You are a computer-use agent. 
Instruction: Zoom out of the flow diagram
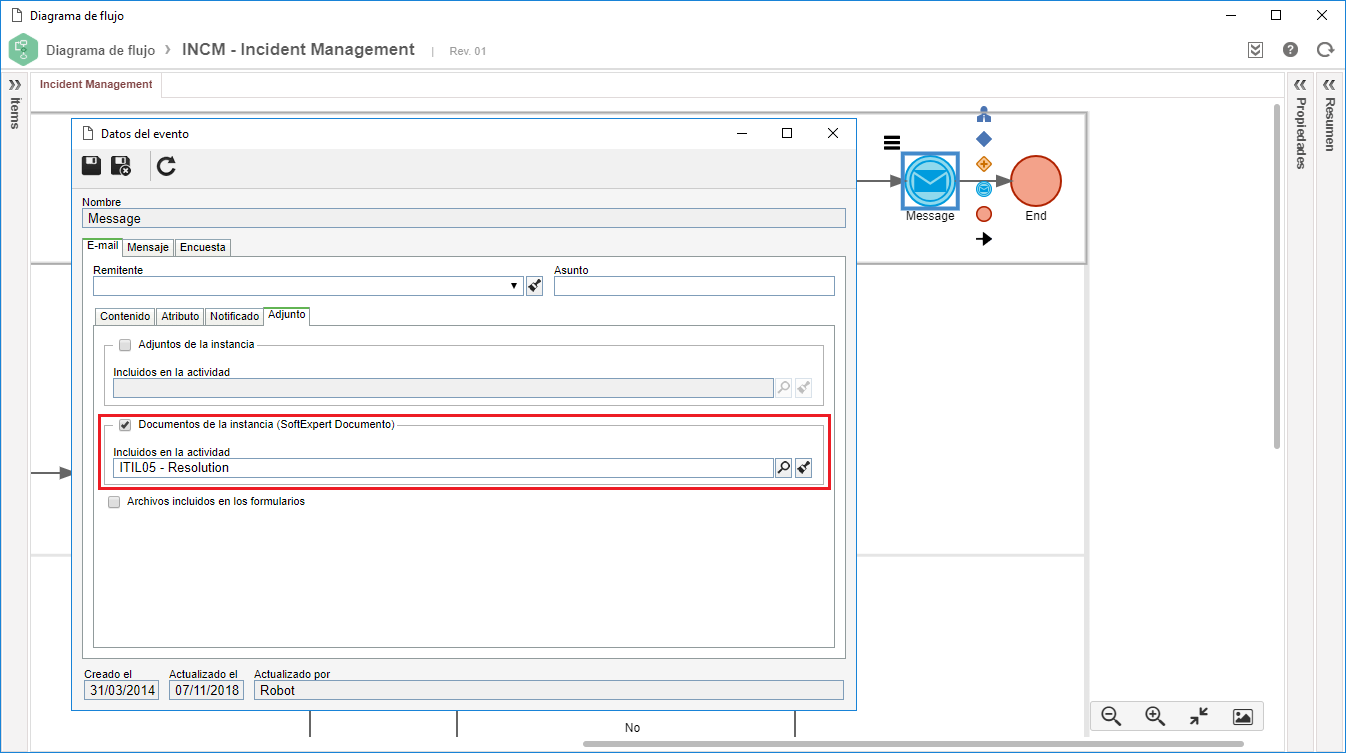tap(1111, 716)
